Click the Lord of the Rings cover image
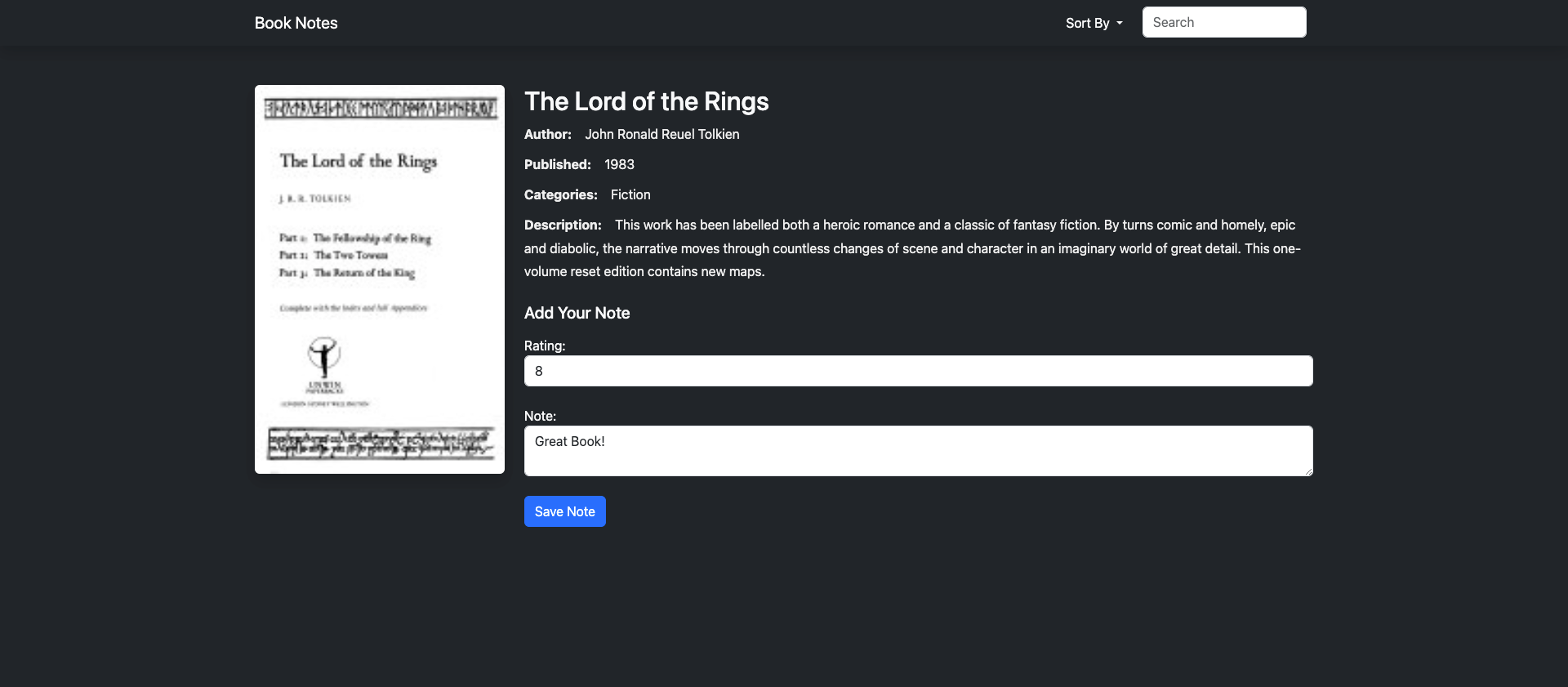 380,279
